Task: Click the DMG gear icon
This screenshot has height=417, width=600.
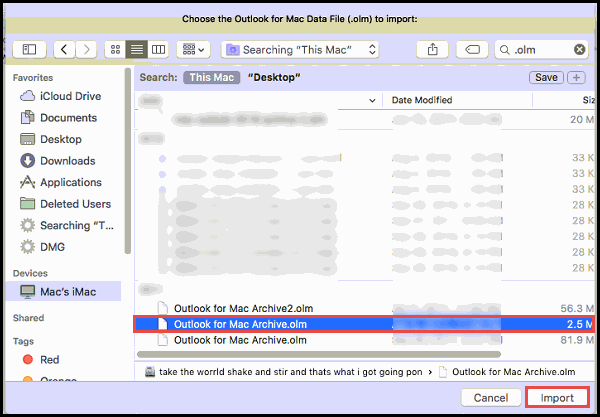Action: 28,247
